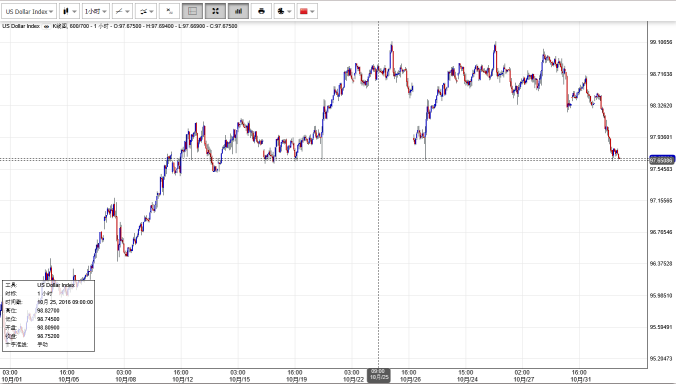
Task: Click the link icon beside US Dollar Index label
Action: pyautogui.click(x=46, y=26)
